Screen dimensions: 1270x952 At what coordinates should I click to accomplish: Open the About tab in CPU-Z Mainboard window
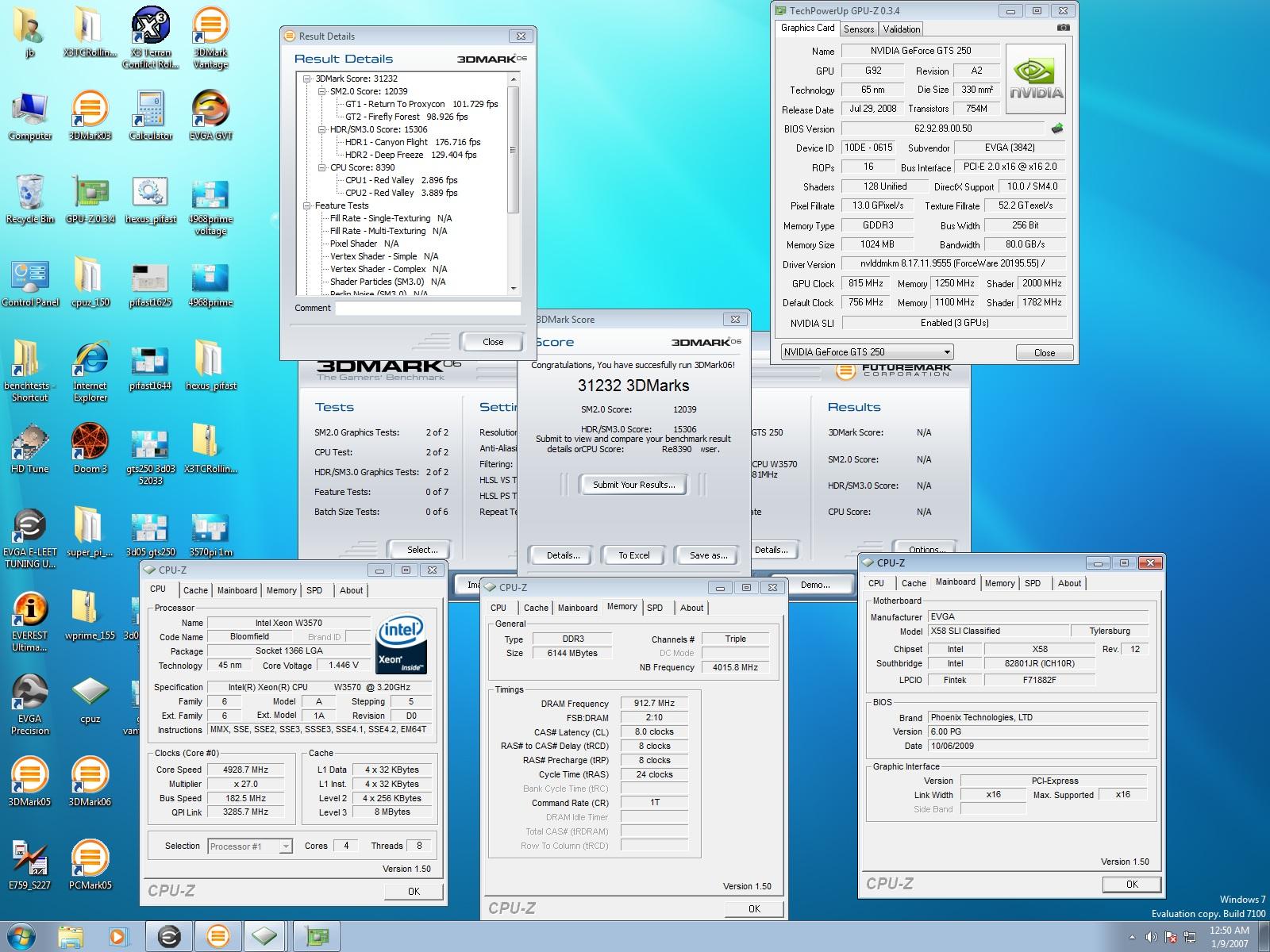click(x=1069, y=583)
